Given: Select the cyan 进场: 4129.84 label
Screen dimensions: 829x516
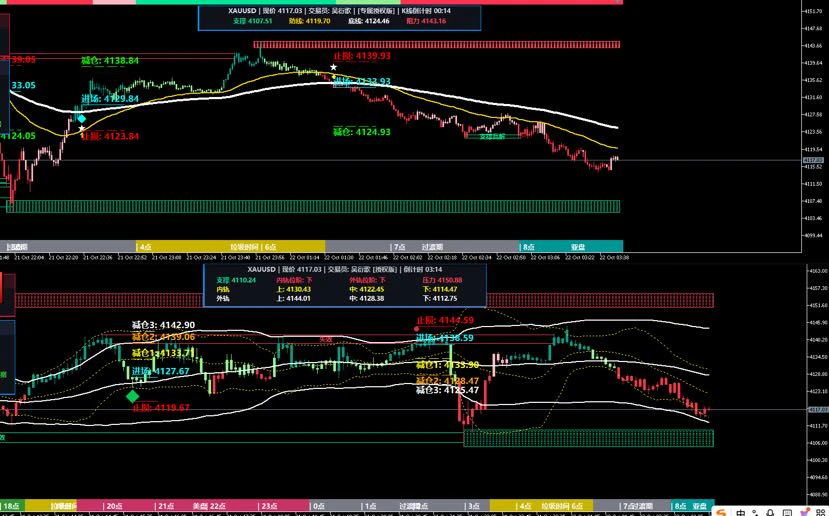Looking at the screenshot, I should coord(110,99).
